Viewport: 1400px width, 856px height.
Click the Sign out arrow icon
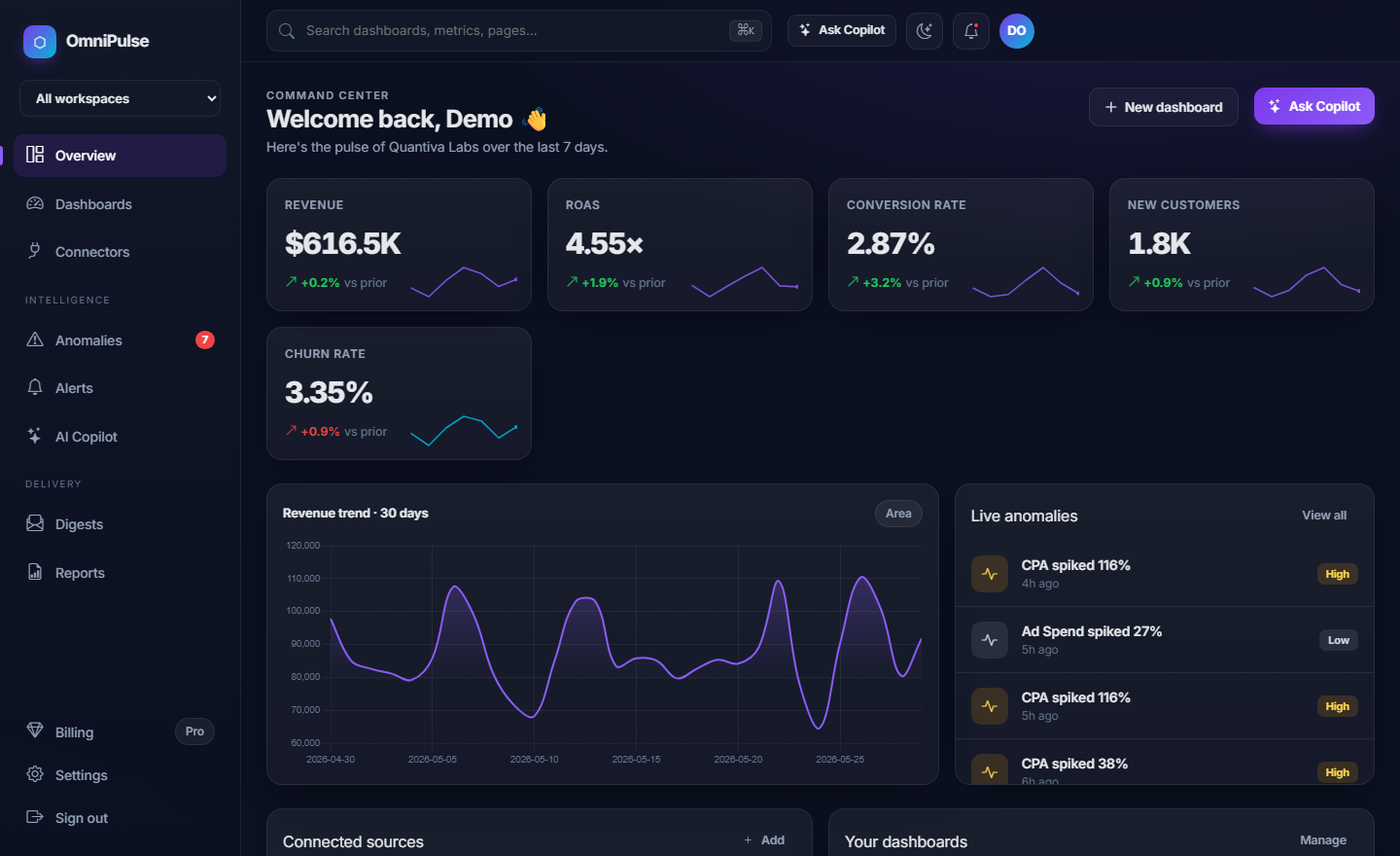click(x=35, y=817)
